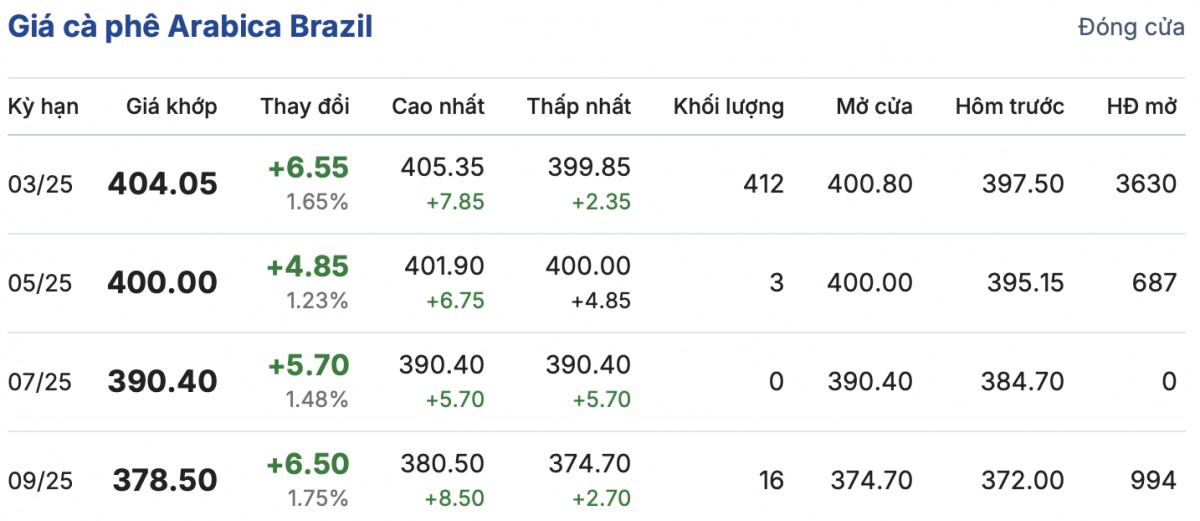
Task: Click the 404.05 matched price
Action: coord(162,185)
